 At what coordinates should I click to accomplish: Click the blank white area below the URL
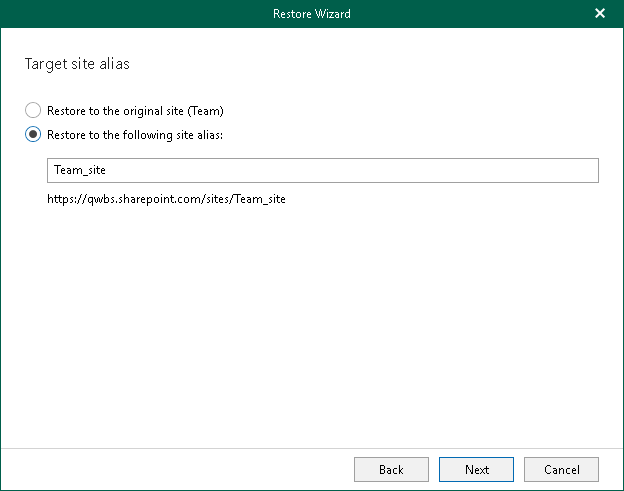[x=311, y=320]
